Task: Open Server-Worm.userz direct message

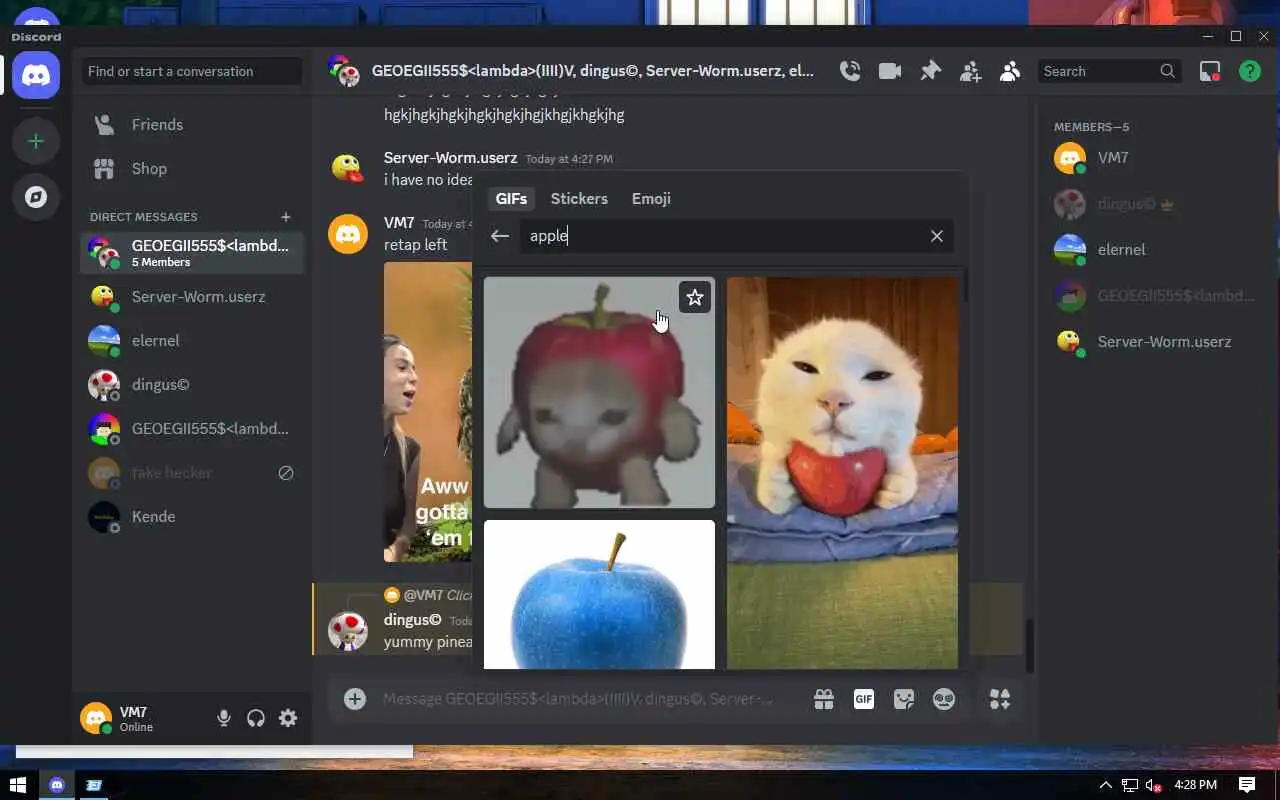Action: coord(192,297)
